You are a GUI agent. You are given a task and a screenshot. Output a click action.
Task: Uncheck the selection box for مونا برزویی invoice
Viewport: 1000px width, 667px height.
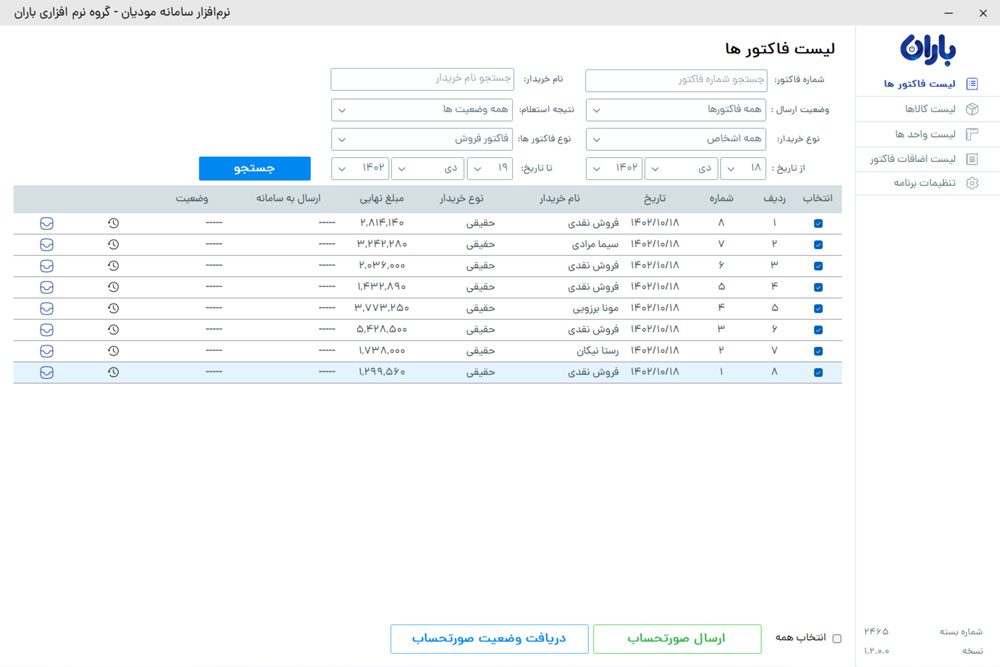coord(818,308)
